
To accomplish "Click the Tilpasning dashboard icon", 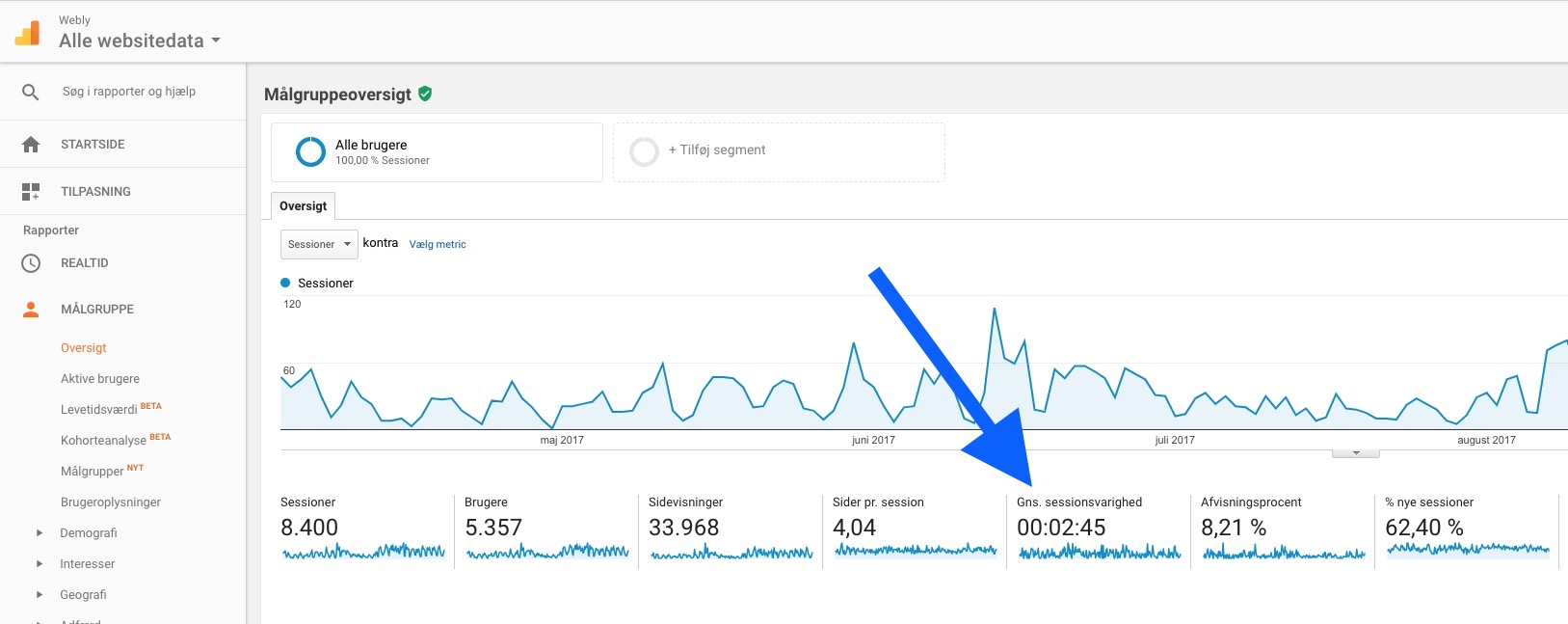I will pyautogui.click(x=31, y=192).
